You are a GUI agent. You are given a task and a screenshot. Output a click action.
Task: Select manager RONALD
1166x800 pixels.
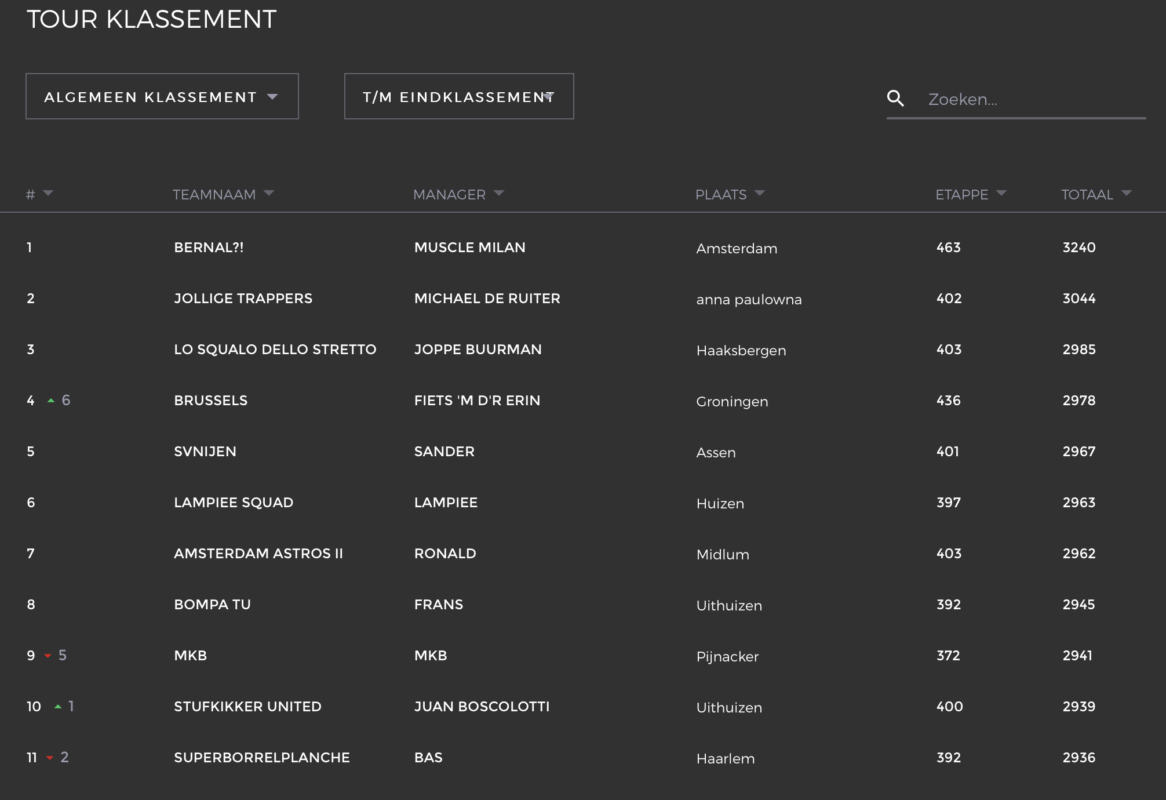tap(445, 553)
